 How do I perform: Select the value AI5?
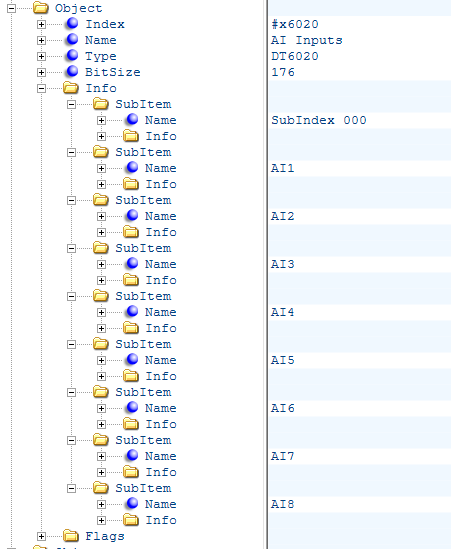[283, 360]
